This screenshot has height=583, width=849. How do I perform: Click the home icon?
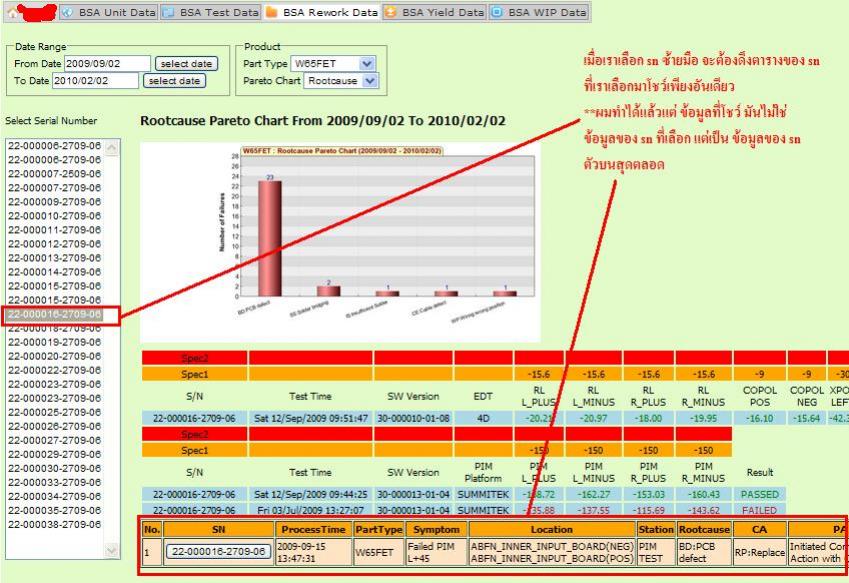click(12, 12)
